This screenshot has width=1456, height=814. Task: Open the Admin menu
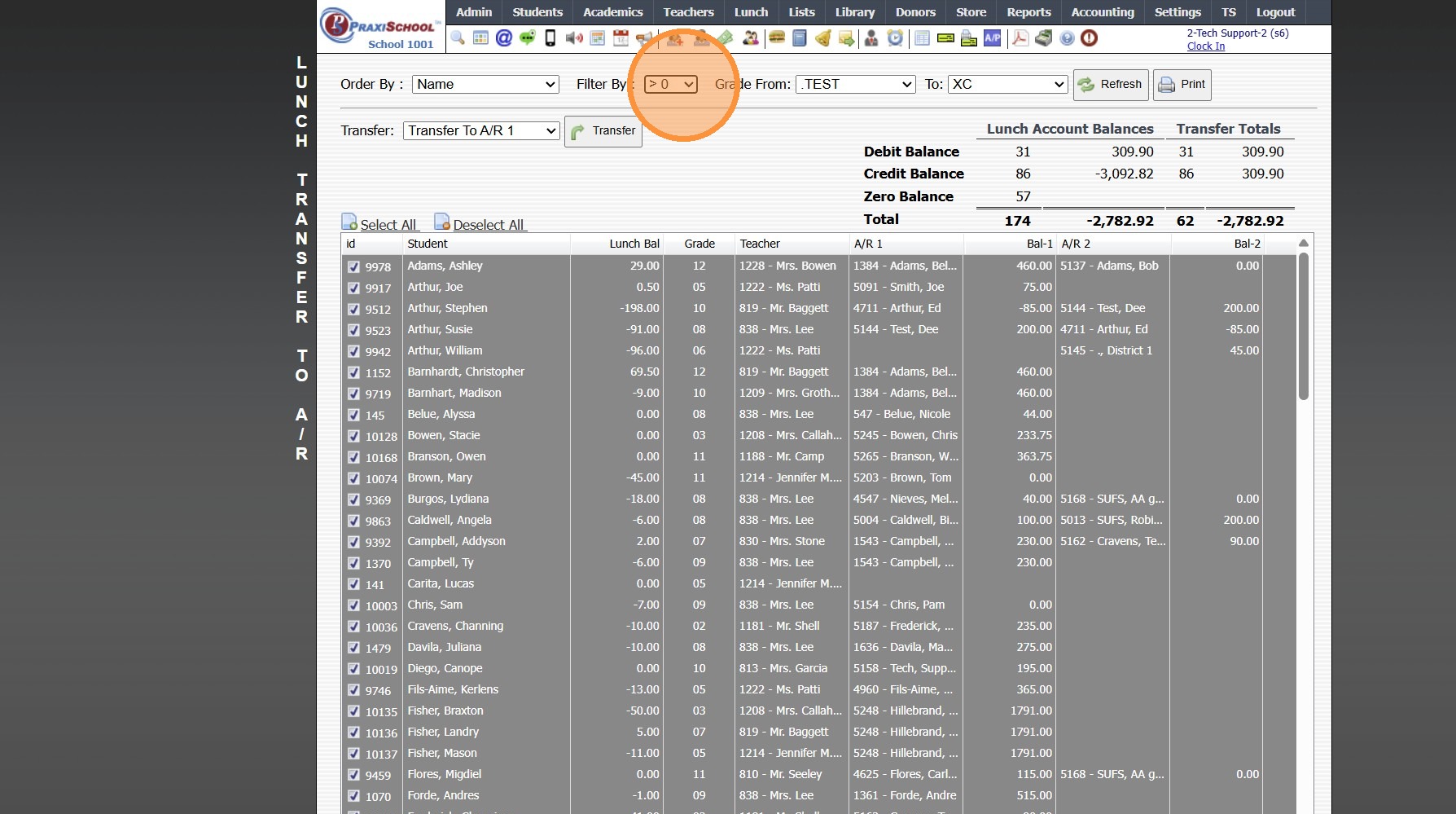point(474,12)
